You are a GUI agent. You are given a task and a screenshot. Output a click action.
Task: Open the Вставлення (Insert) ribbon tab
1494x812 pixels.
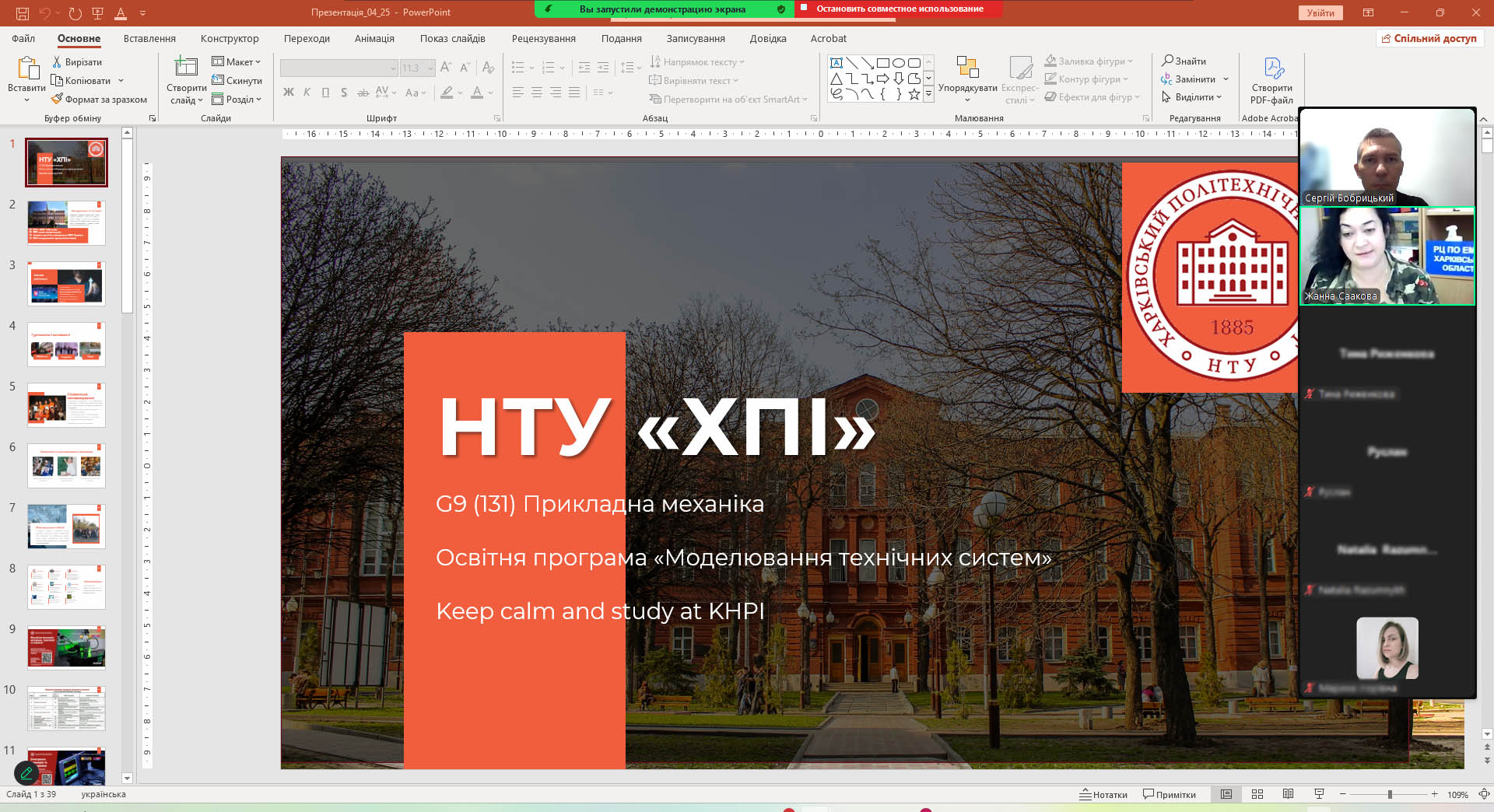pos(149,38)
